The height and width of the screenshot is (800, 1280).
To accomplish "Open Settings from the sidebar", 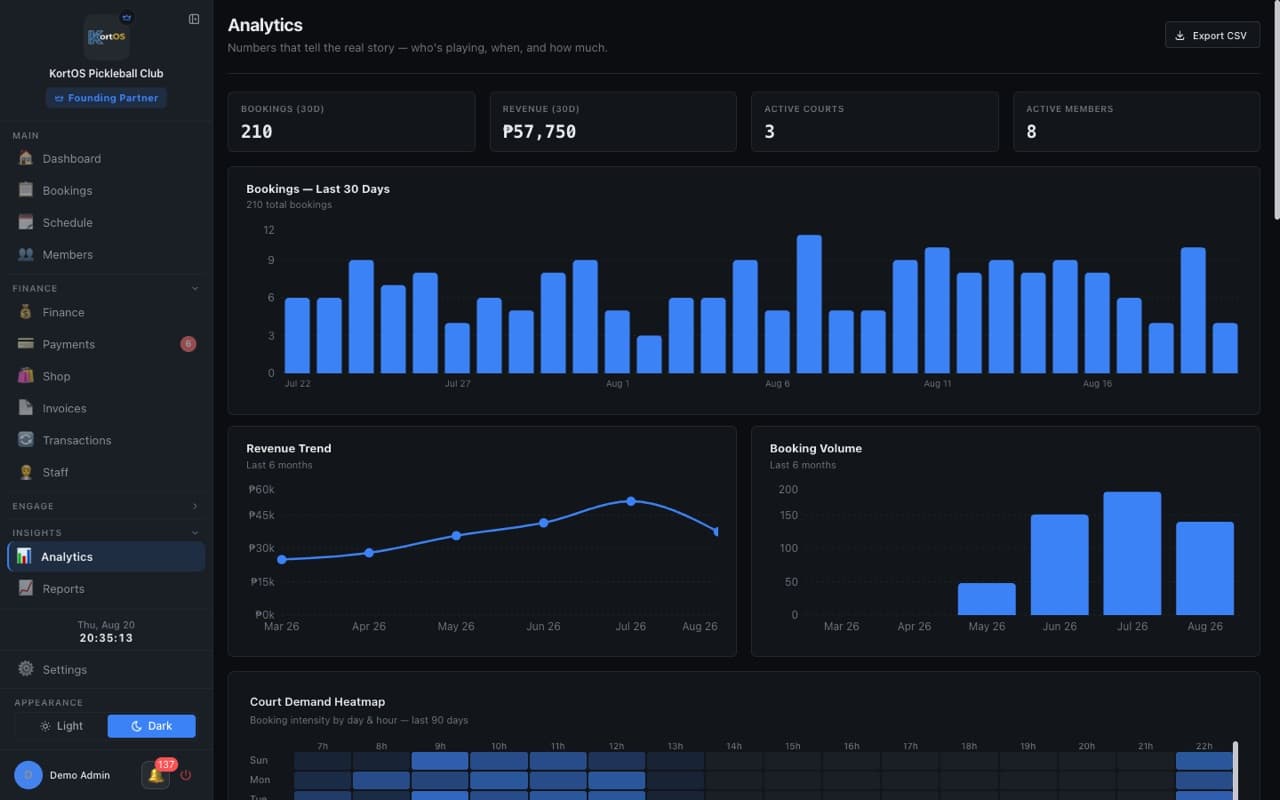I will pos(106,669).
